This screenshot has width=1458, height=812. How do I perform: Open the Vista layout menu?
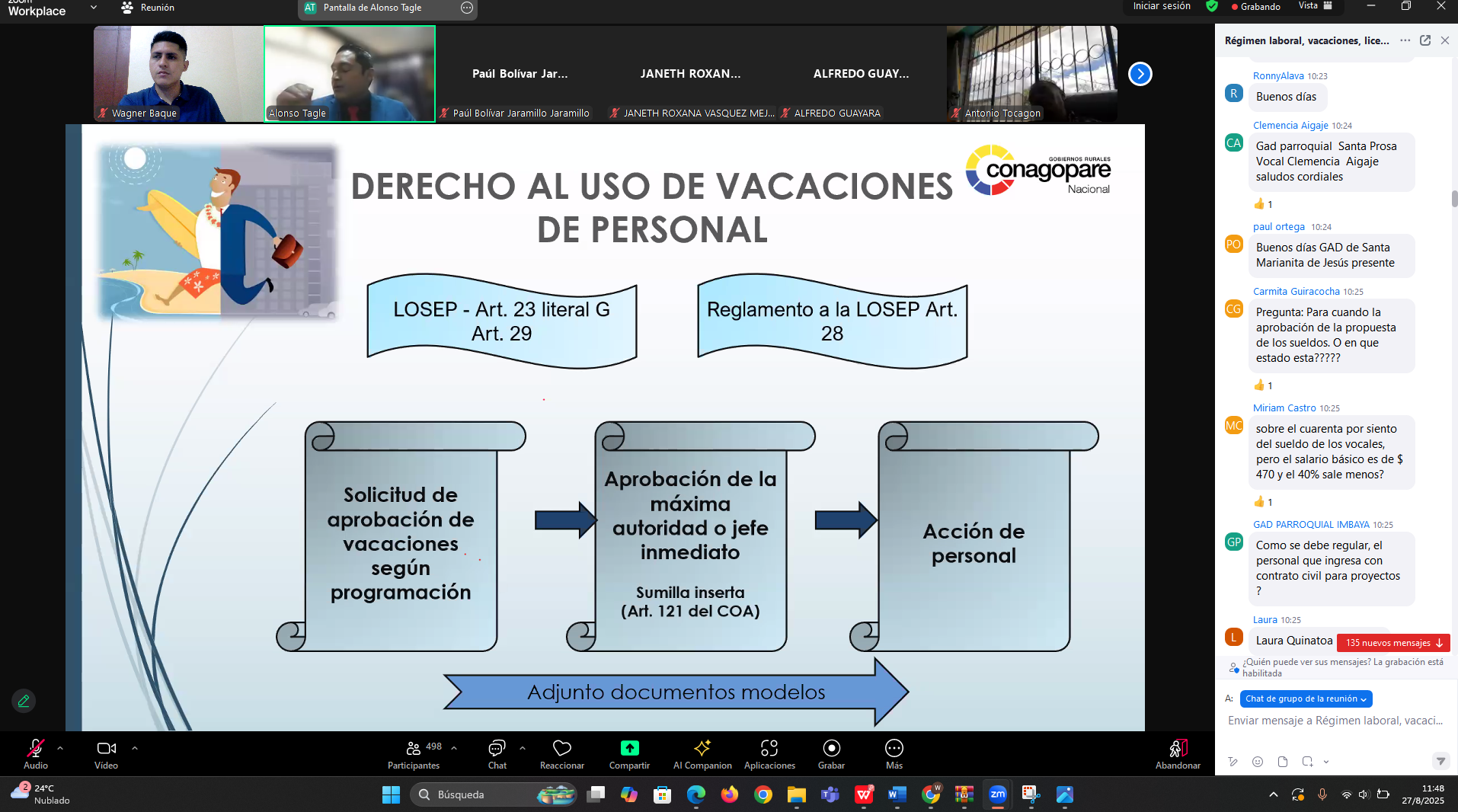(x=1315, y=6)
